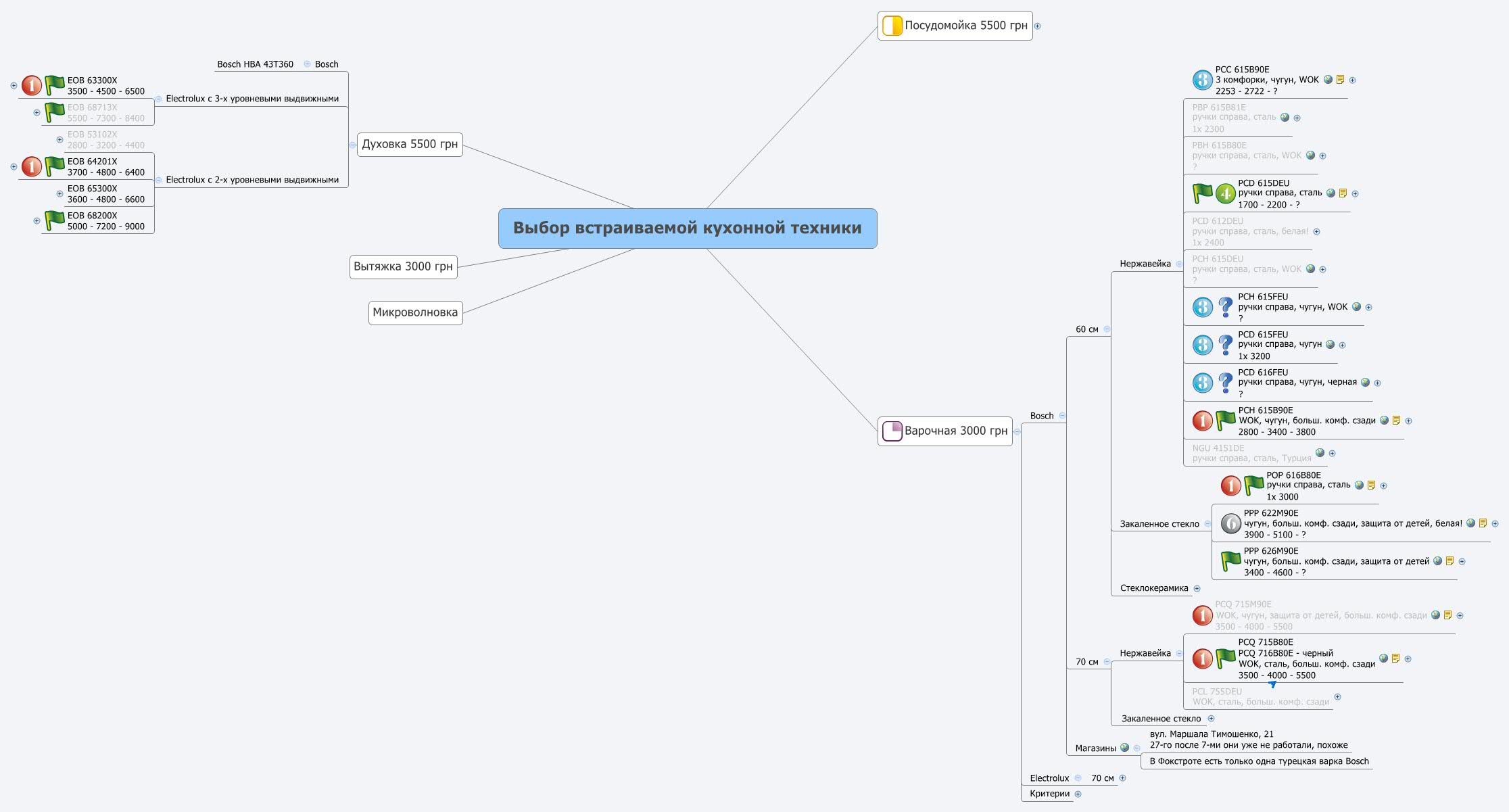Click the price text 2800 - 3400 - 3800
1509x812 pixels.
[1277, 432]
